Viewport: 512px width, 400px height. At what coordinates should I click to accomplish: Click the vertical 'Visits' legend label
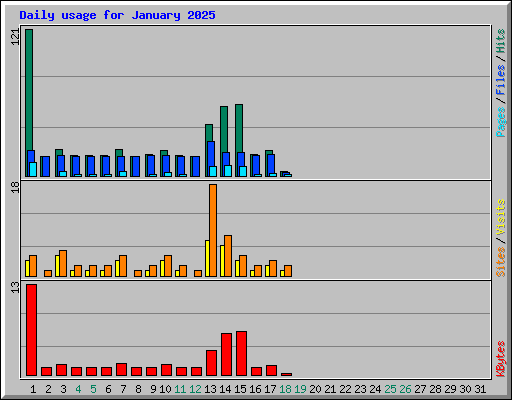coord(500,217)
